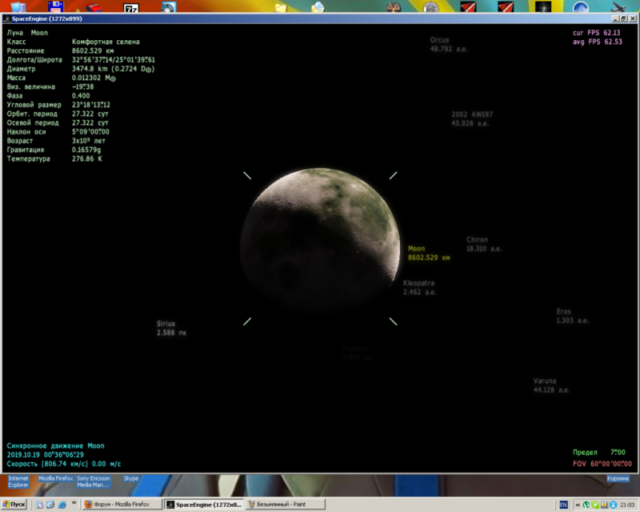Click the 'cur FPS 62.13' readout
Image resolution: width=640 pixels, height=512 pixels.
click(x=596, y=33)
